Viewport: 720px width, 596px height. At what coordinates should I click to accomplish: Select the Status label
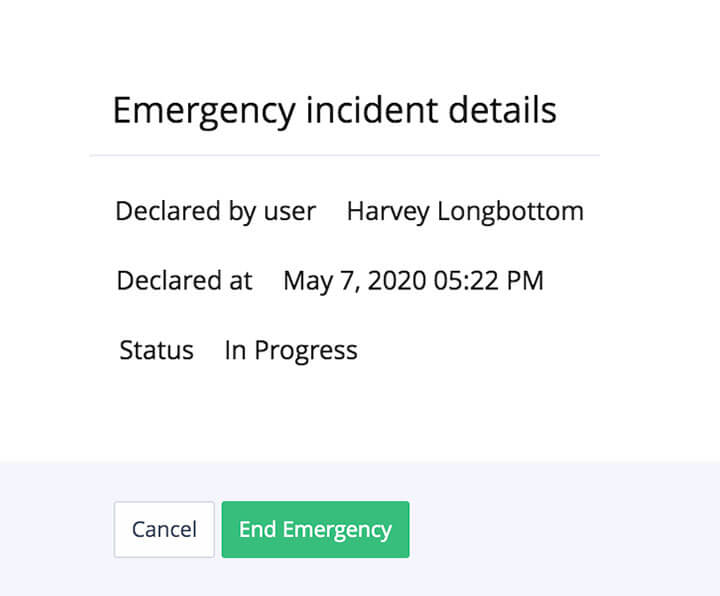(x=156, y=351)
